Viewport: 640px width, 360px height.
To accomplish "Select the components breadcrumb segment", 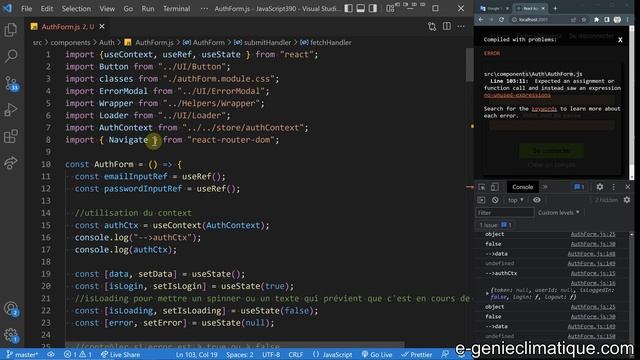I will (70, 42).
